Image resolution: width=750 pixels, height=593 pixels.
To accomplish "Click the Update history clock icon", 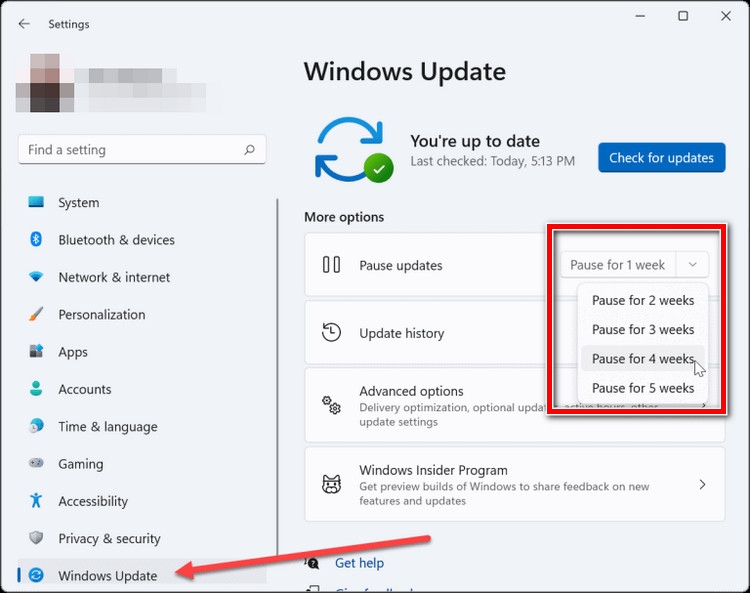I will [x=331, y=332].
